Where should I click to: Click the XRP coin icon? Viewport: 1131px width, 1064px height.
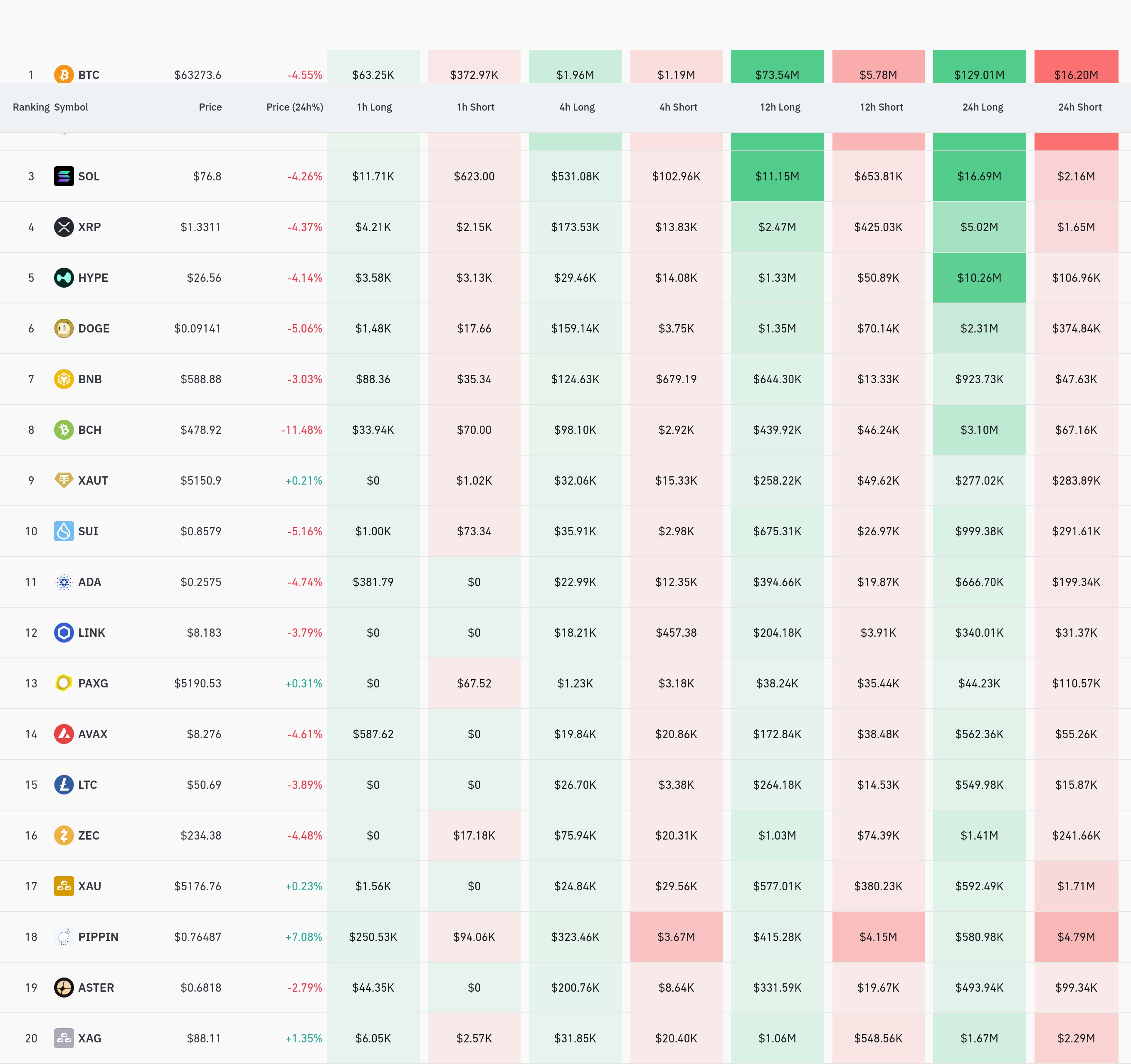coord(64,227)
